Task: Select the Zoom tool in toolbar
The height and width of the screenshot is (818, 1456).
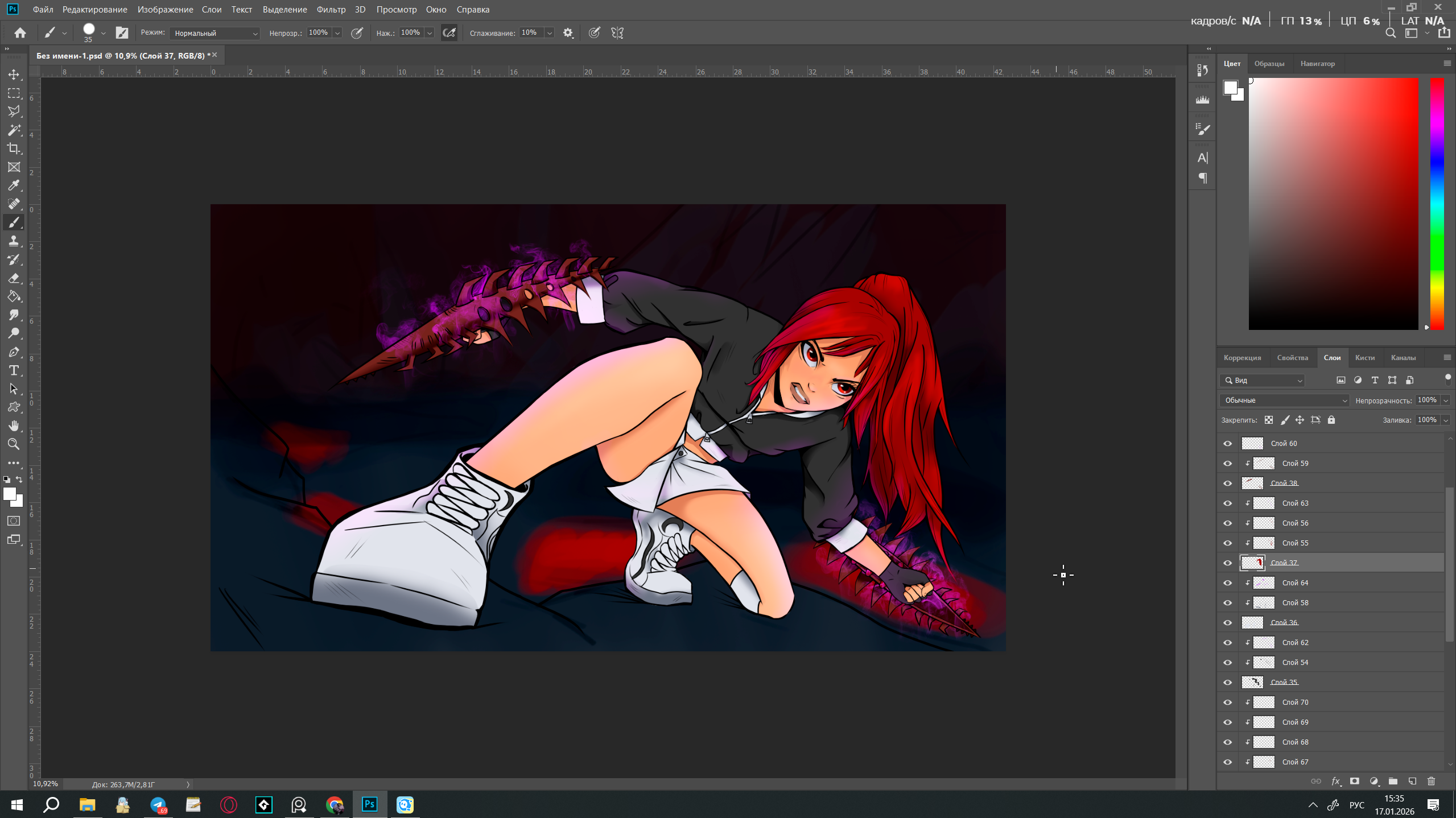Action: coord(14,444)
